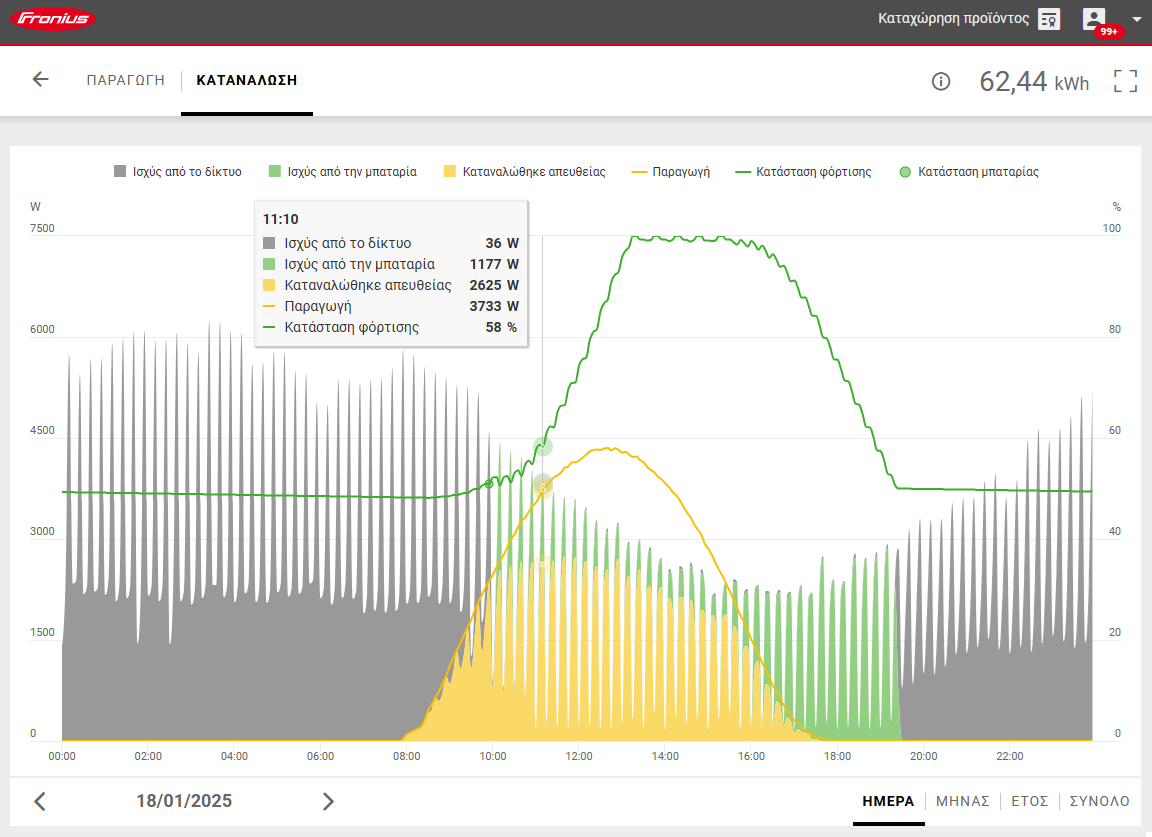Switch to ΜΗΝΑΣ view
This screenshot has width=1152, height=837.
(962, 801)
